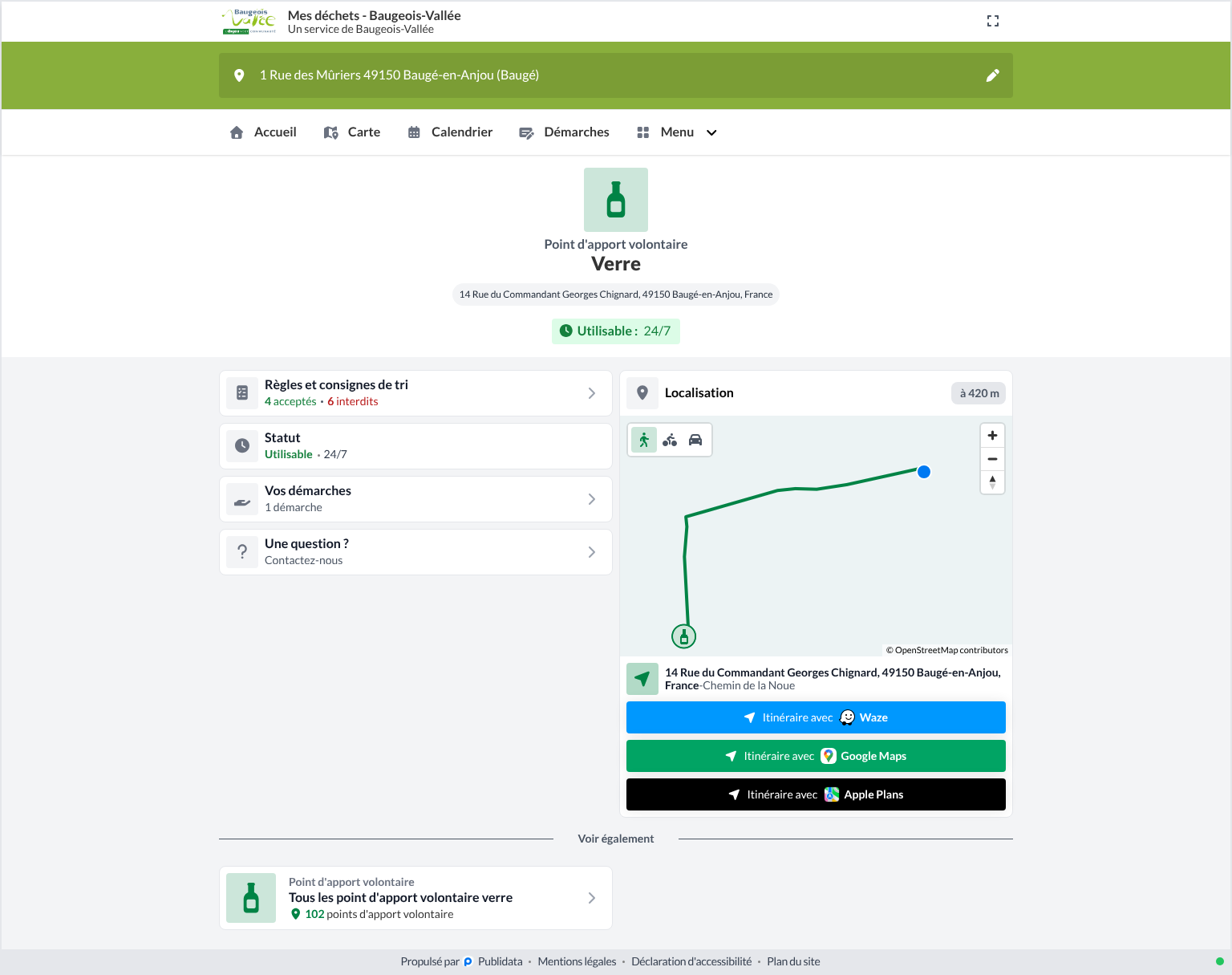
Task: Expand the Menu dropdown
Action: pyautogui.click(x=676, y=132)
